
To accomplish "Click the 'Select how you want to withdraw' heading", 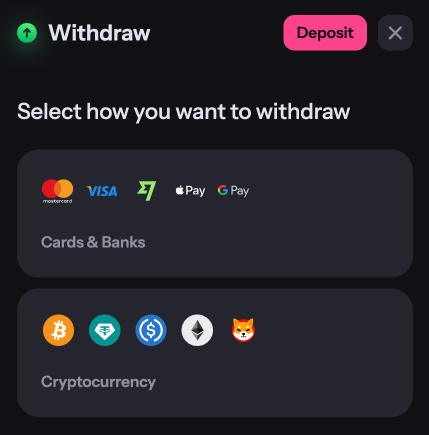I will point(184,111).
